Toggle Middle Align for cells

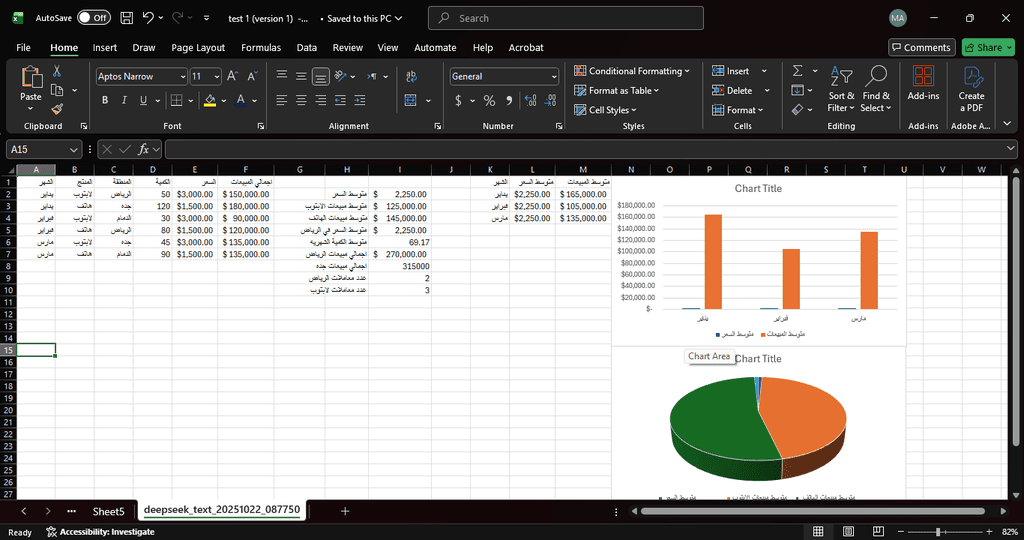point(301,76)
